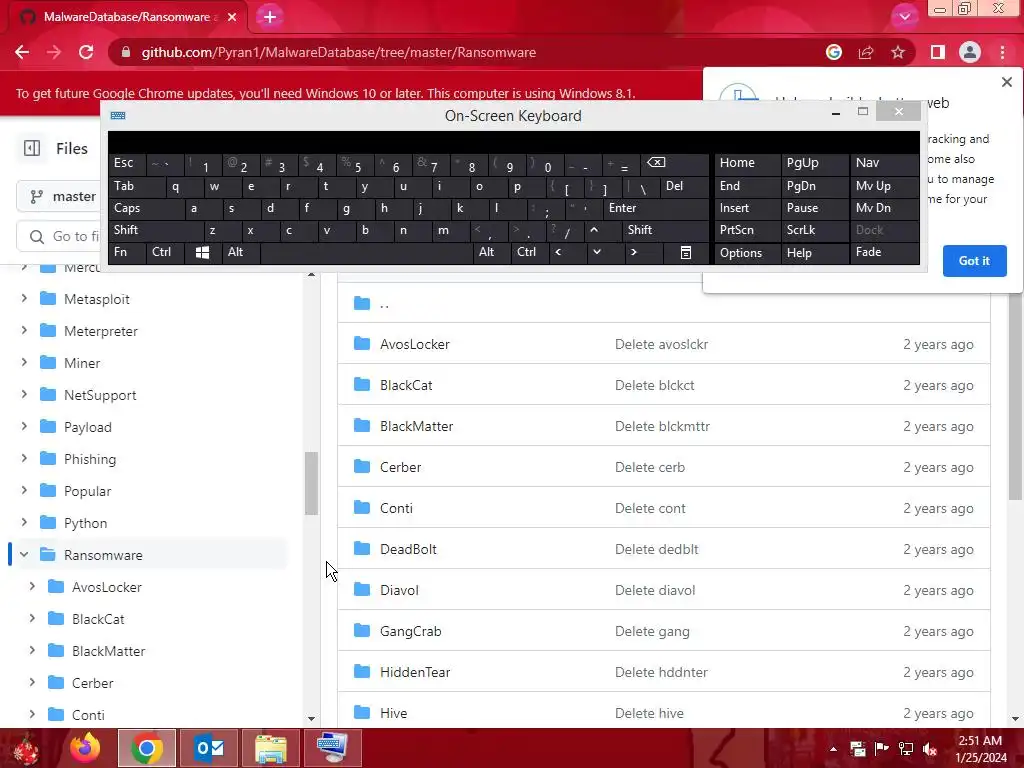
Task: Toggle left Shift key on keyboard
Action: [157, 230]
